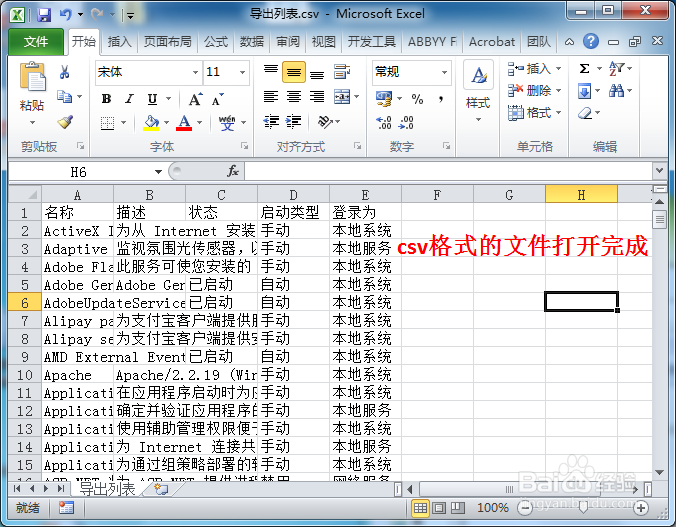Center text horizontally
Screen dimensions: 676x527
(294, 97)
